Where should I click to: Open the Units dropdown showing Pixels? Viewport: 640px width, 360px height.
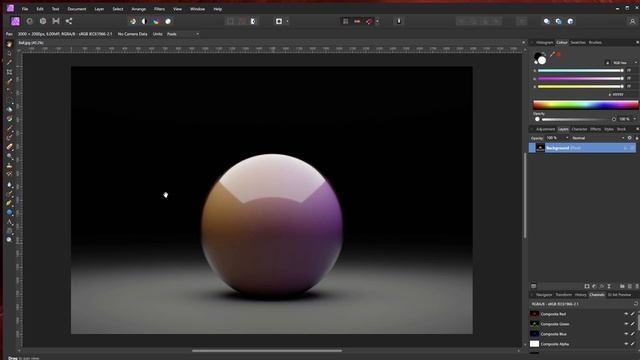coord(183,34)
